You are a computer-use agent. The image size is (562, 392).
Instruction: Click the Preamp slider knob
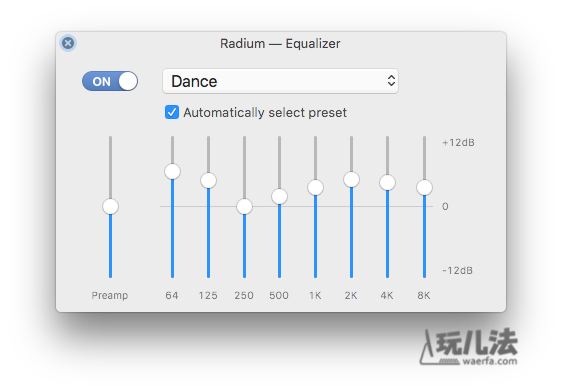[x=110, y=206]
